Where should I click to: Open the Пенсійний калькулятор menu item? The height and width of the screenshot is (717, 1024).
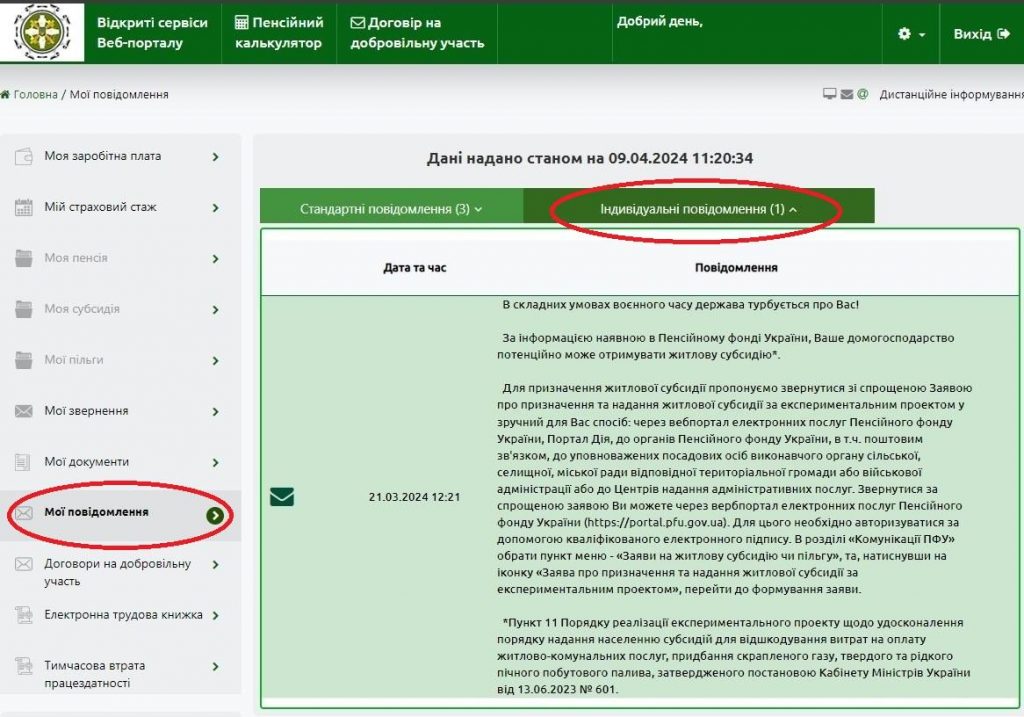point(282,30)
